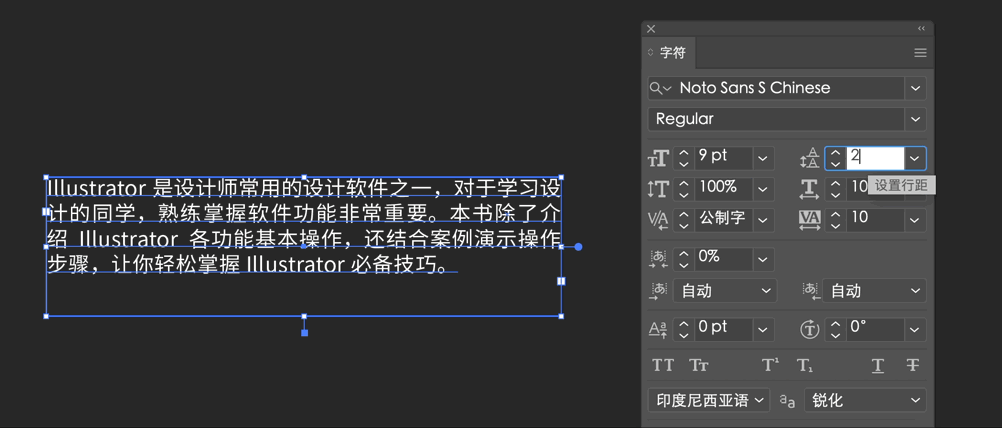Image resolution: width=1002 pixels, height=428 pixels.
Task: Expand the baseline shift dropdown
Action: point(764,330)
